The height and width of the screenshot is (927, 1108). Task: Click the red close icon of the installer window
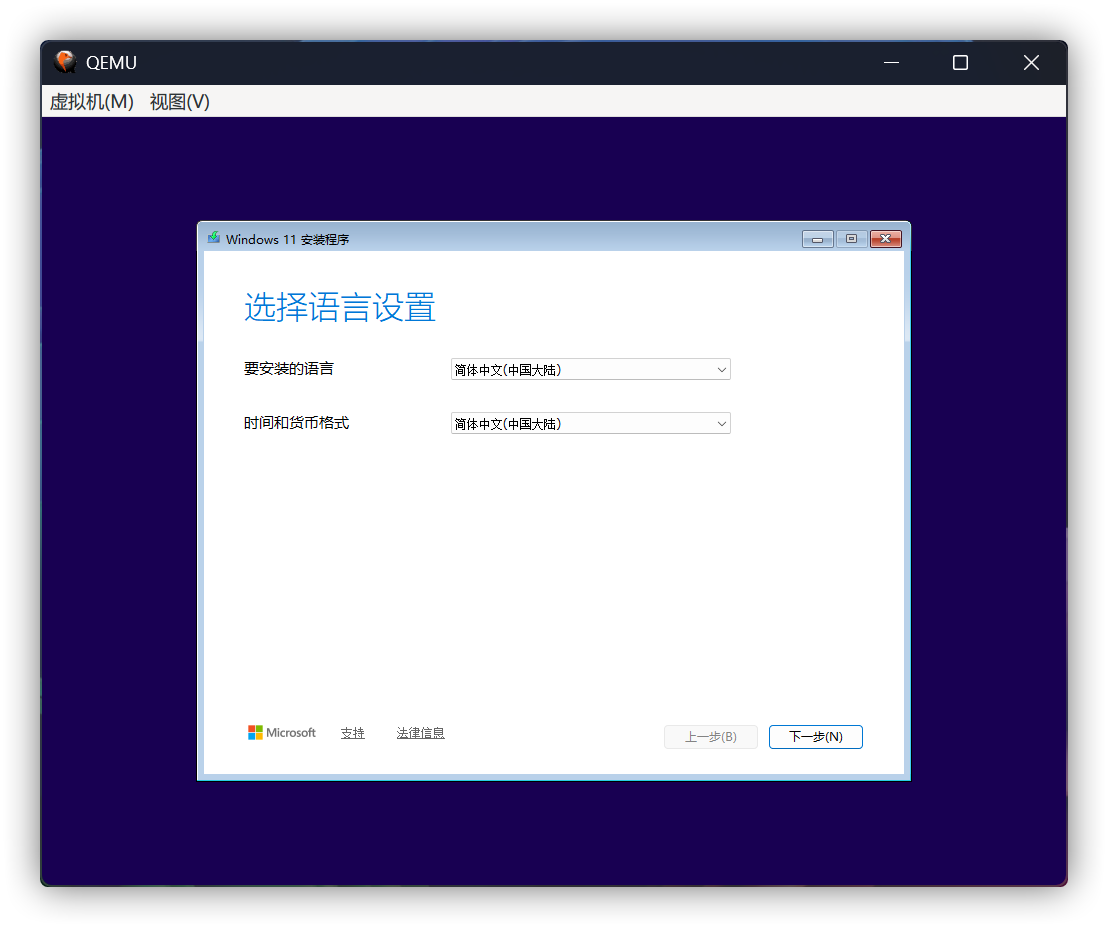pyautogui.click(x=885, y=239)
